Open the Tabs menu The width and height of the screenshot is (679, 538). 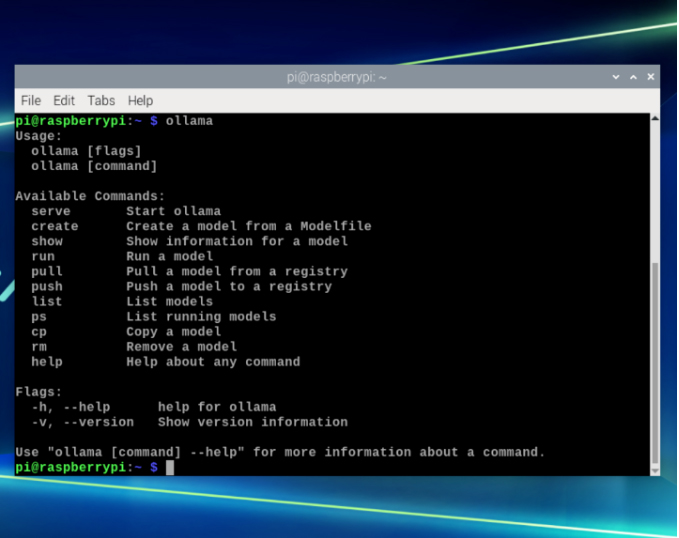tap(101, 100)
